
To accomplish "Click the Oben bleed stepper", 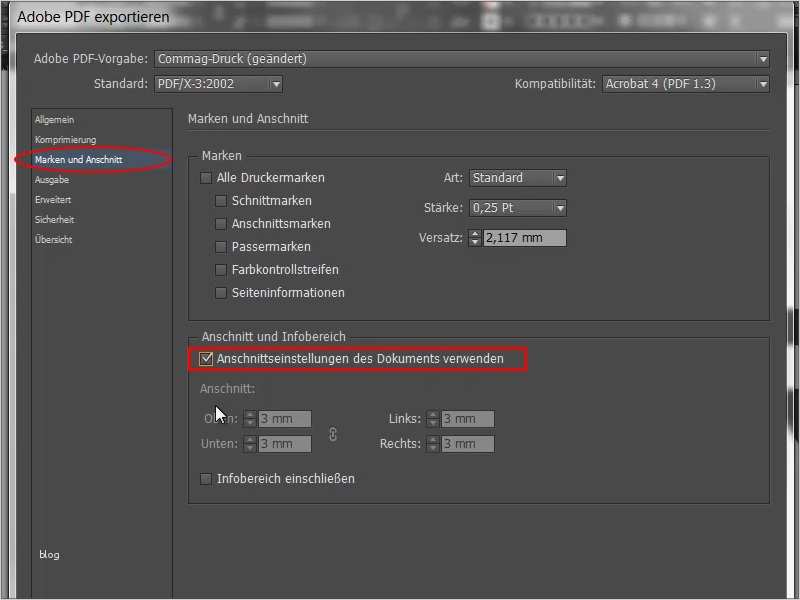I will [250, 419].
